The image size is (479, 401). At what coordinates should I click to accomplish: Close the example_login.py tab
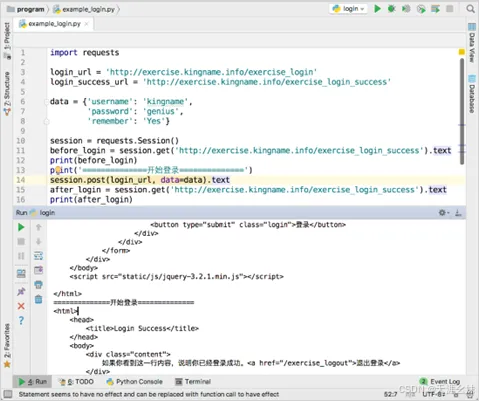point(87,24)
